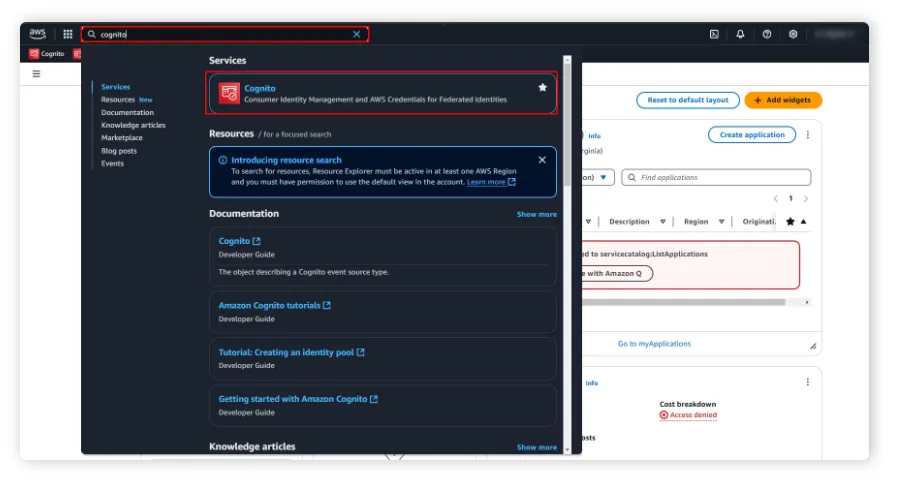
Task: Click the Create application button
Action: [752, 135]
